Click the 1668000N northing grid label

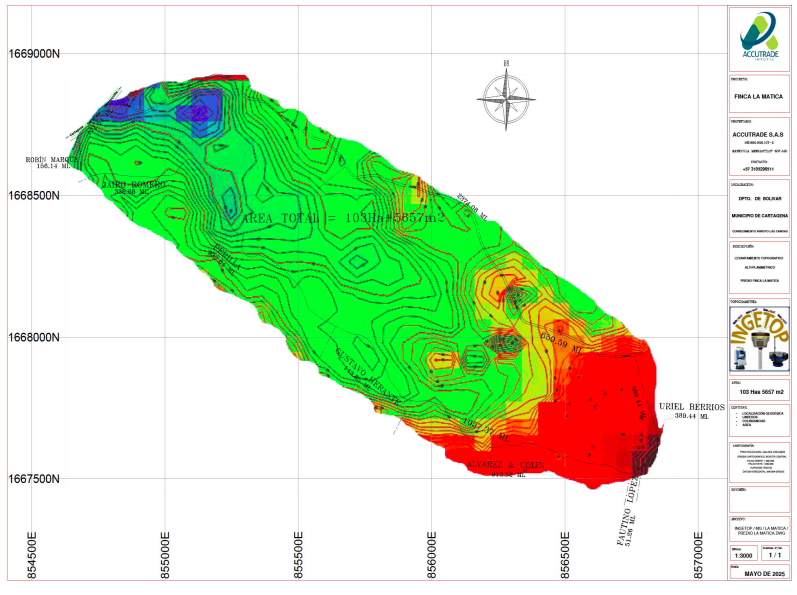pos(36,338)
